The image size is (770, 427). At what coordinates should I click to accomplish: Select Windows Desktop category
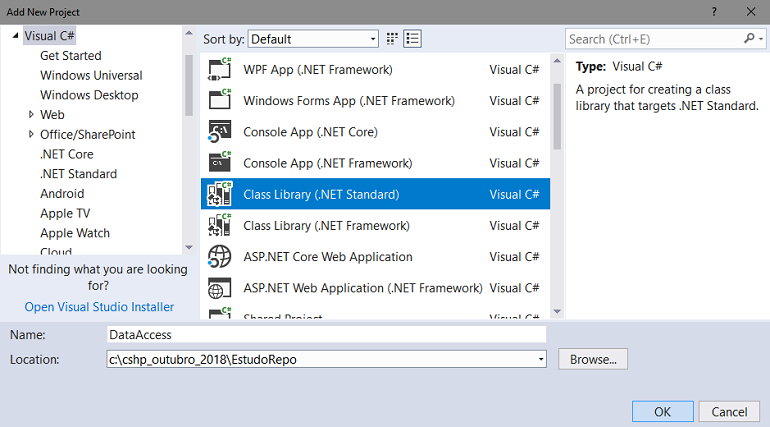tap(89, 95)
